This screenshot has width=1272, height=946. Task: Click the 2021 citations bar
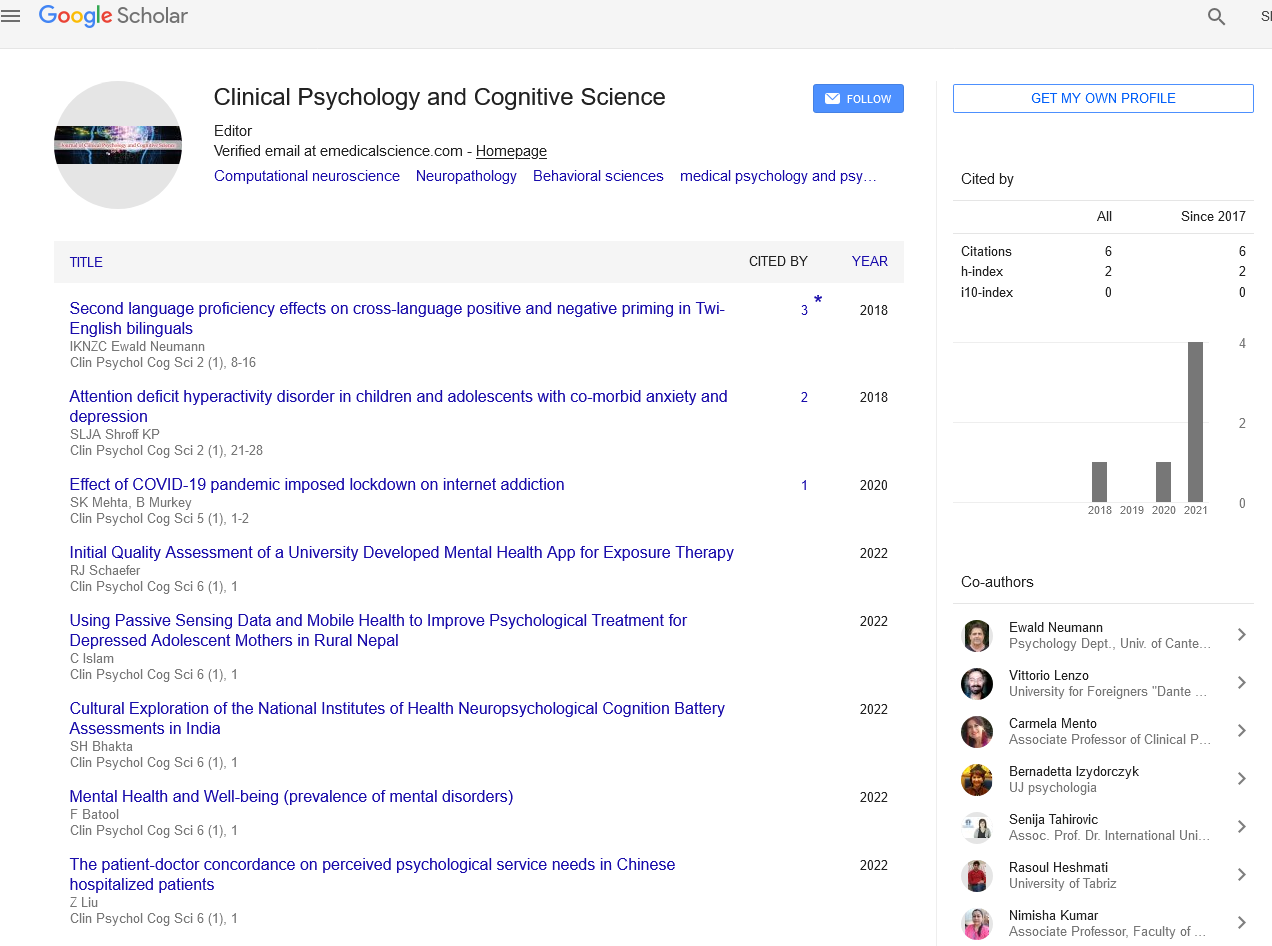(x=1195, y=421)
